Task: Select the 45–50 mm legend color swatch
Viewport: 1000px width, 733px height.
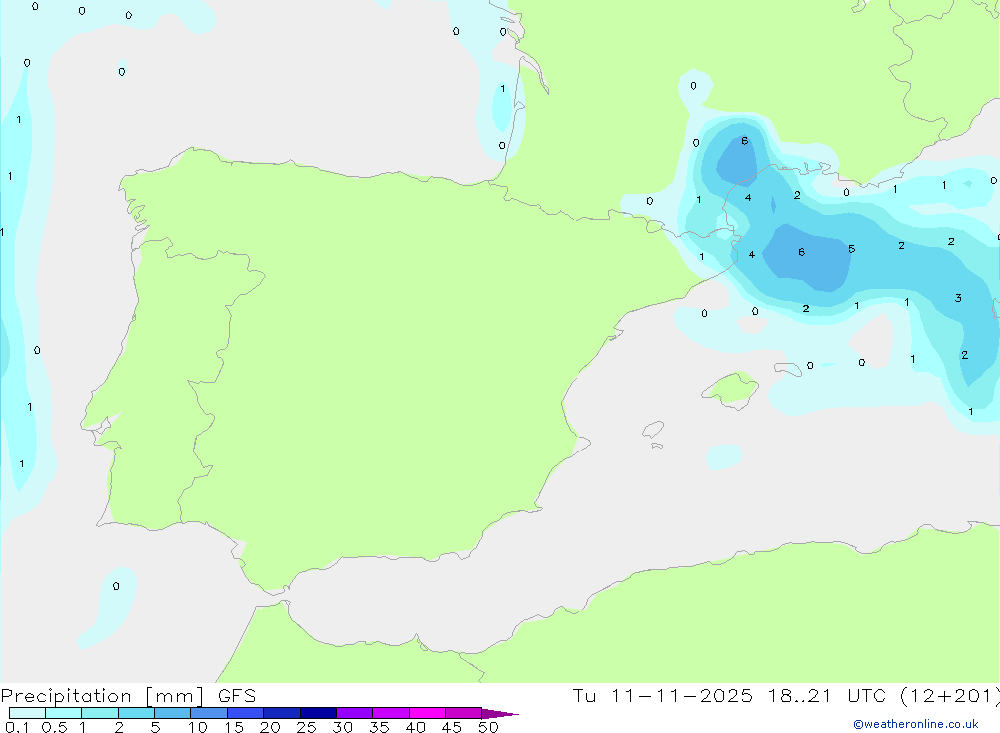Action: [464, 713]
